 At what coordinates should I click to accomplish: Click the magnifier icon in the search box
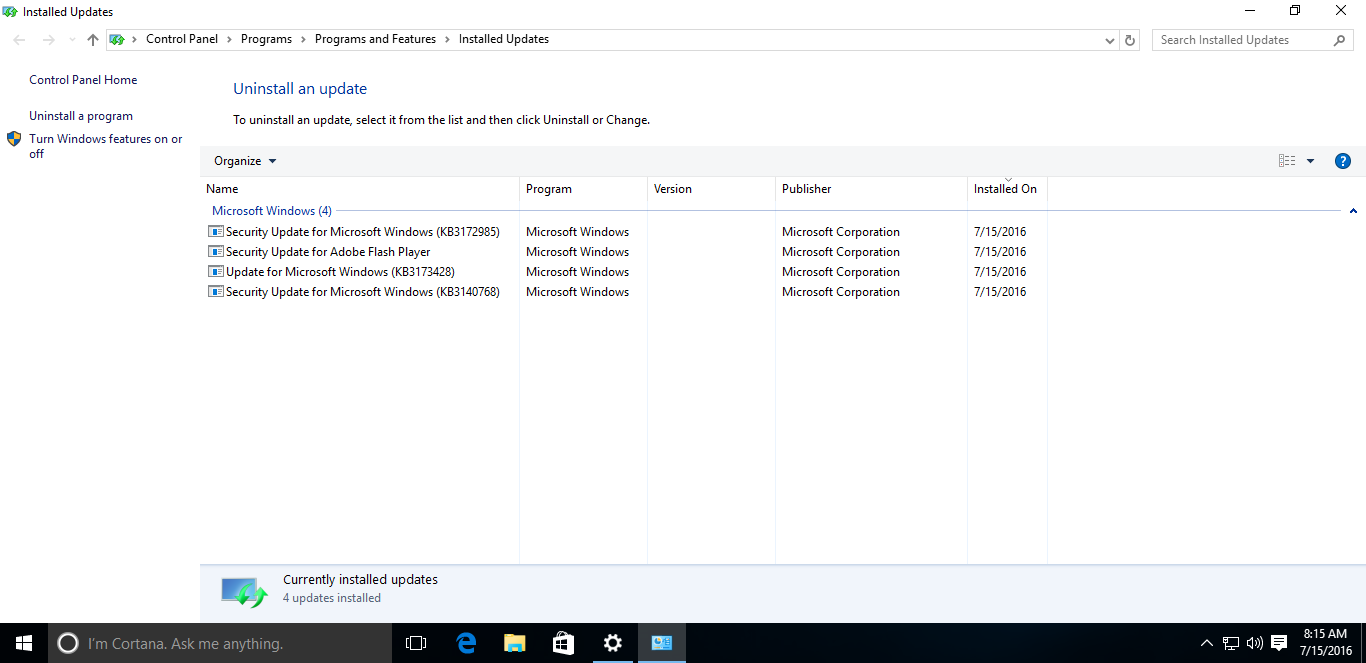pos(1339,39)
